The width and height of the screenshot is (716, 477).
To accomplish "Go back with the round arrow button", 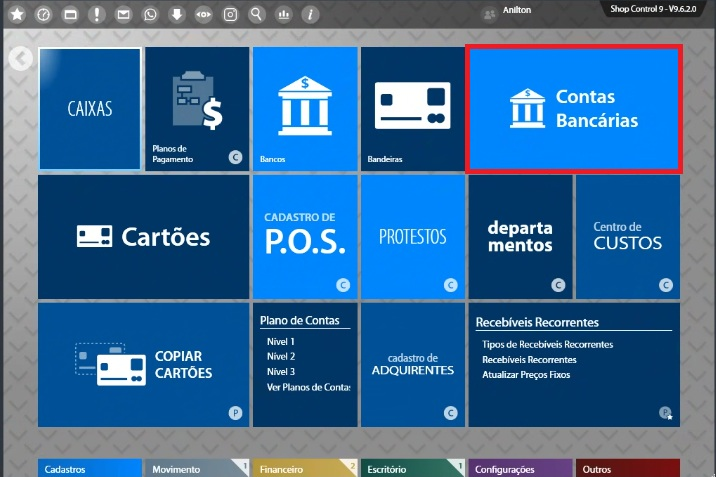I will click(x=21, y=58).
